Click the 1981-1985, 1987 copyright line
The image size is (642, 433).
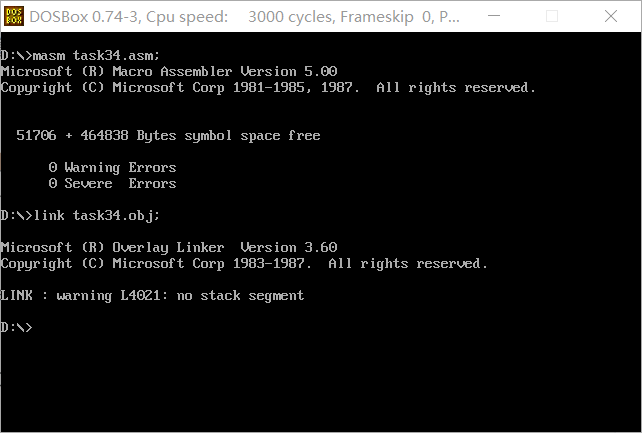point(268,88)
